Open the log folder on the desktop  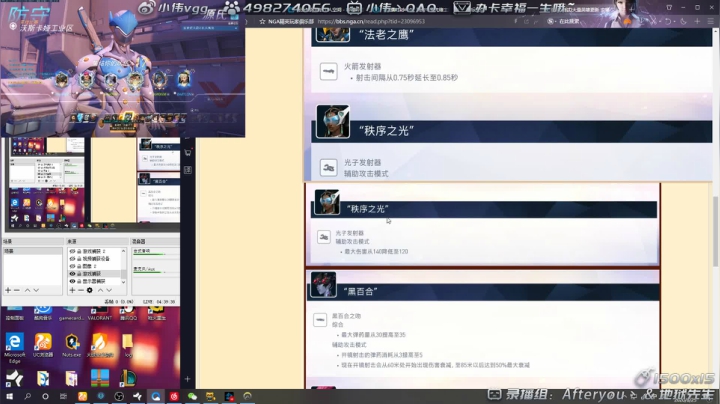[x=128, y=346]
